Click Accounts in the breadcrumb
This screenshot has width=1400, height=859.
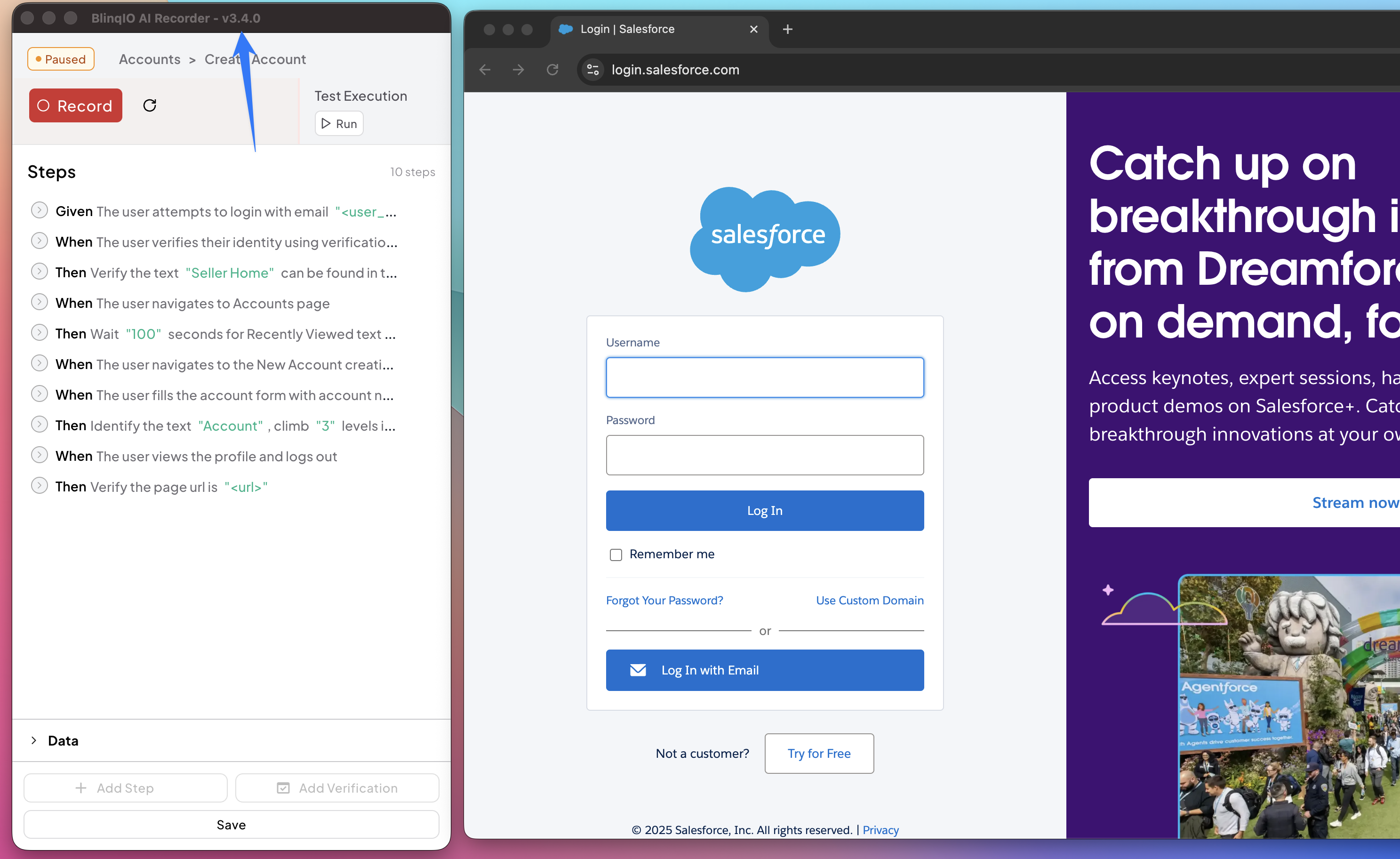click(150, 59)
